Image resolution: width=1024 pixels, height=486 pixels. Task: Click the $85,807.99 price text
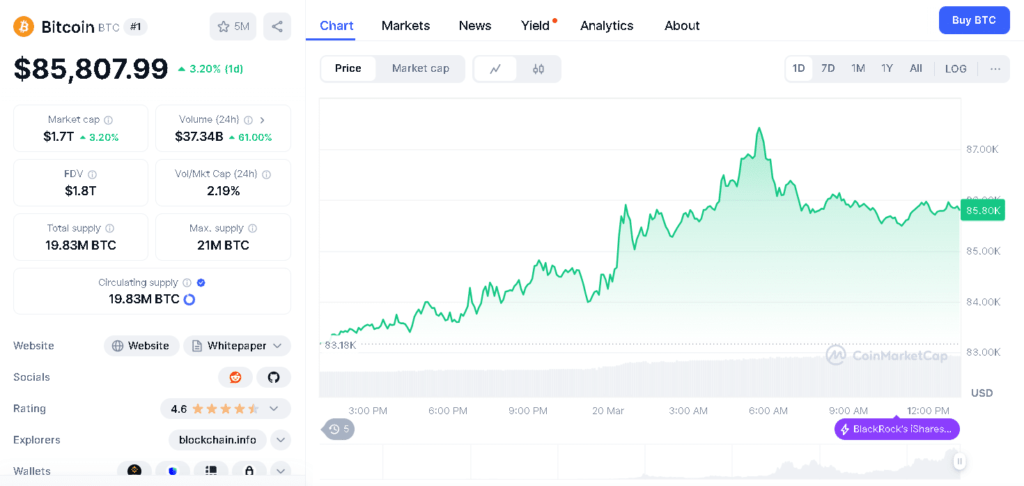[91, 68]
